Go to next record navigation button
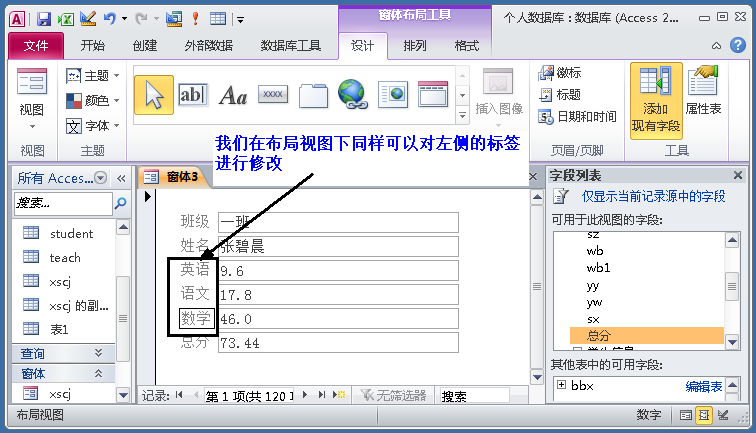 tap(305, 395)
